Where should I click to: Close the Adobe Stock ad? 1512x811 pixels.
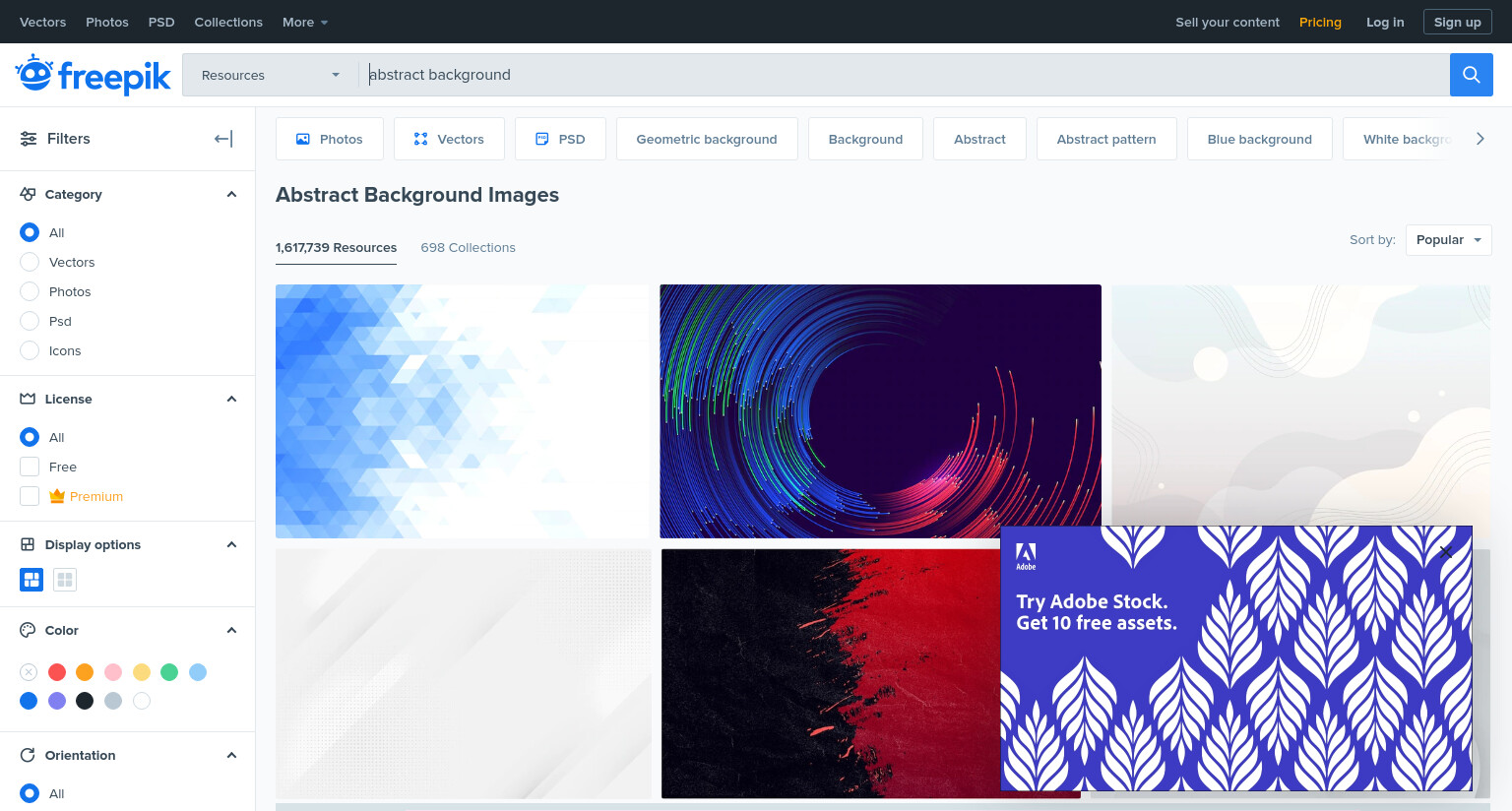click(1445, 551)
